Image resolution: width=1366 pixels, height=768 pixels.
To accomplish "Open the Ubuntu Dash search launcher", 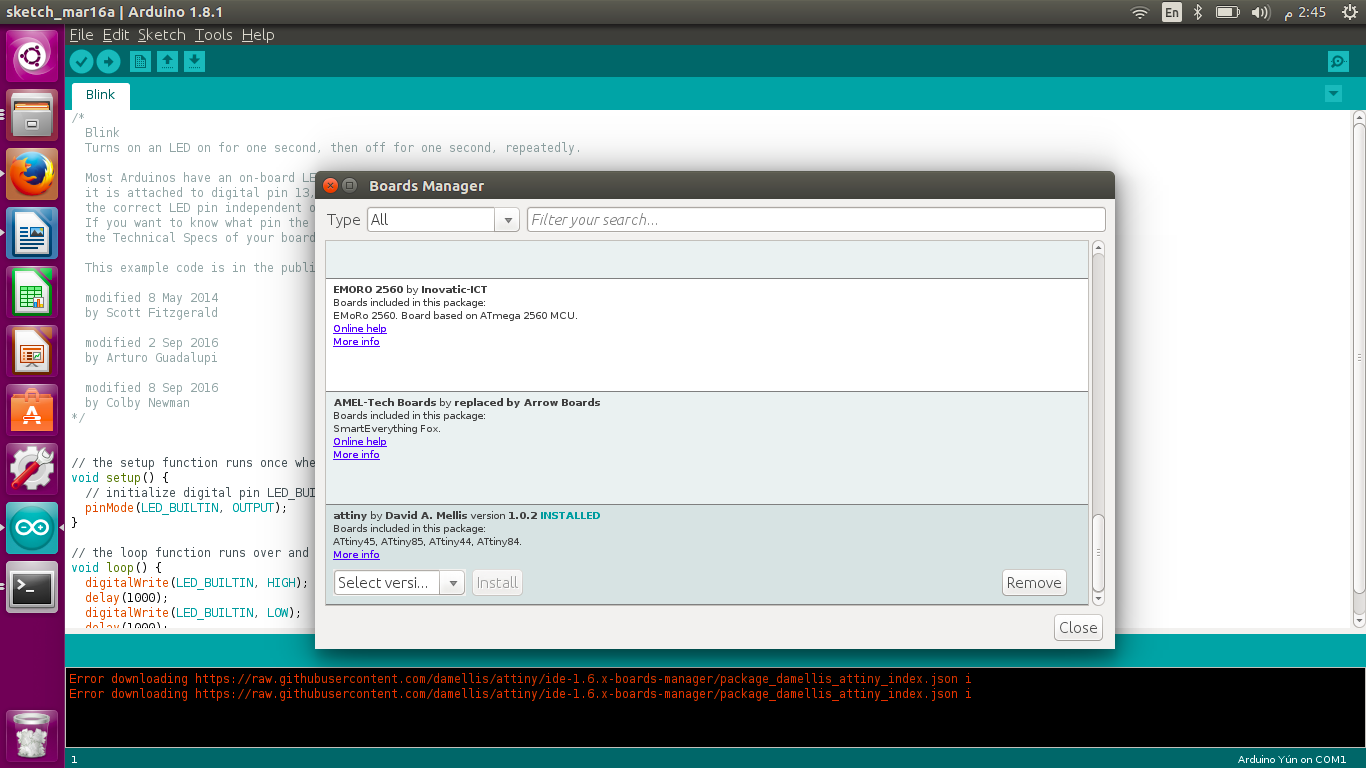I will tap(32, 56).
